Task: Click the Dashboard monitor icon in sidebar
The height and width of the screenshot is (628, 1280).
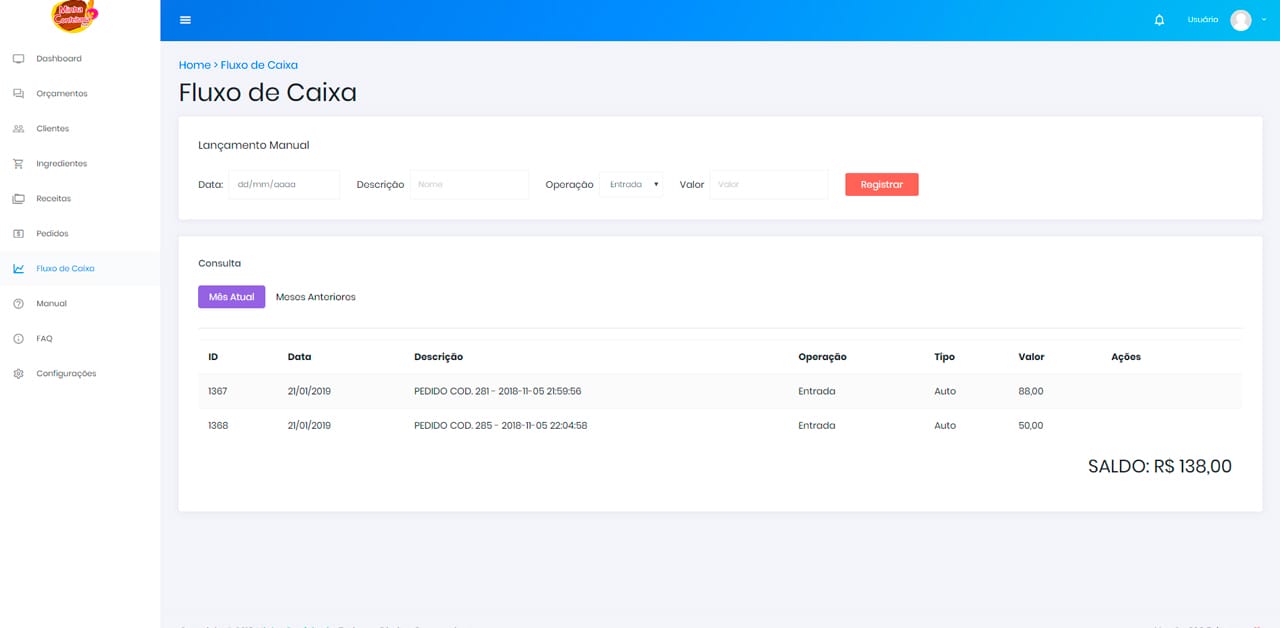Action: pos(18,59)
